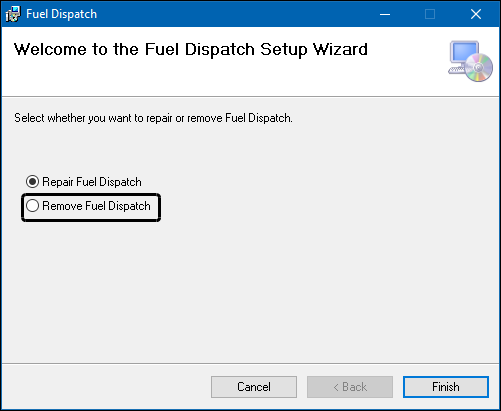
Task: Close the setup wizard with X
Action: (476, 14)
